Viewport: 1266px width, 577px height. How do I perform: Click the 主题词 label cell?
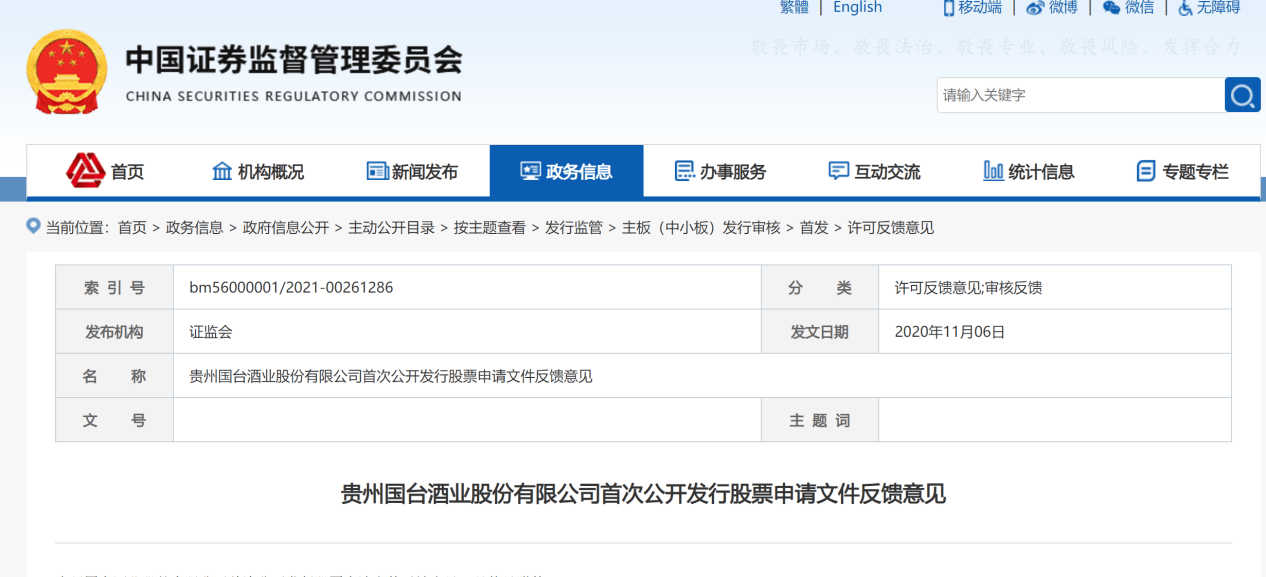pyautogui.click(x=820, y=420)
